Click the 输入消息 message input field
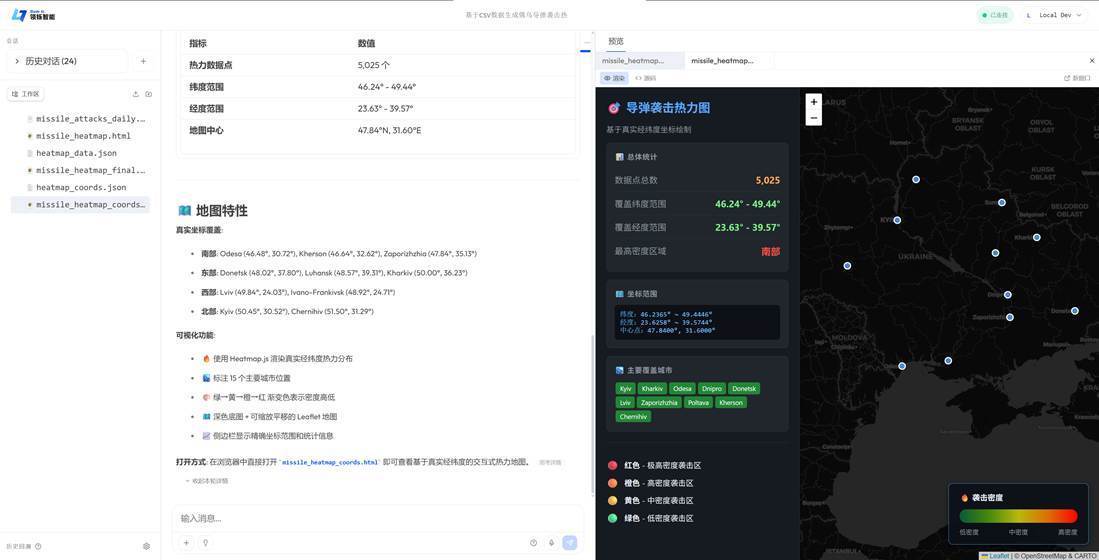The image size is (1099, 560). pyautogui.click(x=377, y=519)
